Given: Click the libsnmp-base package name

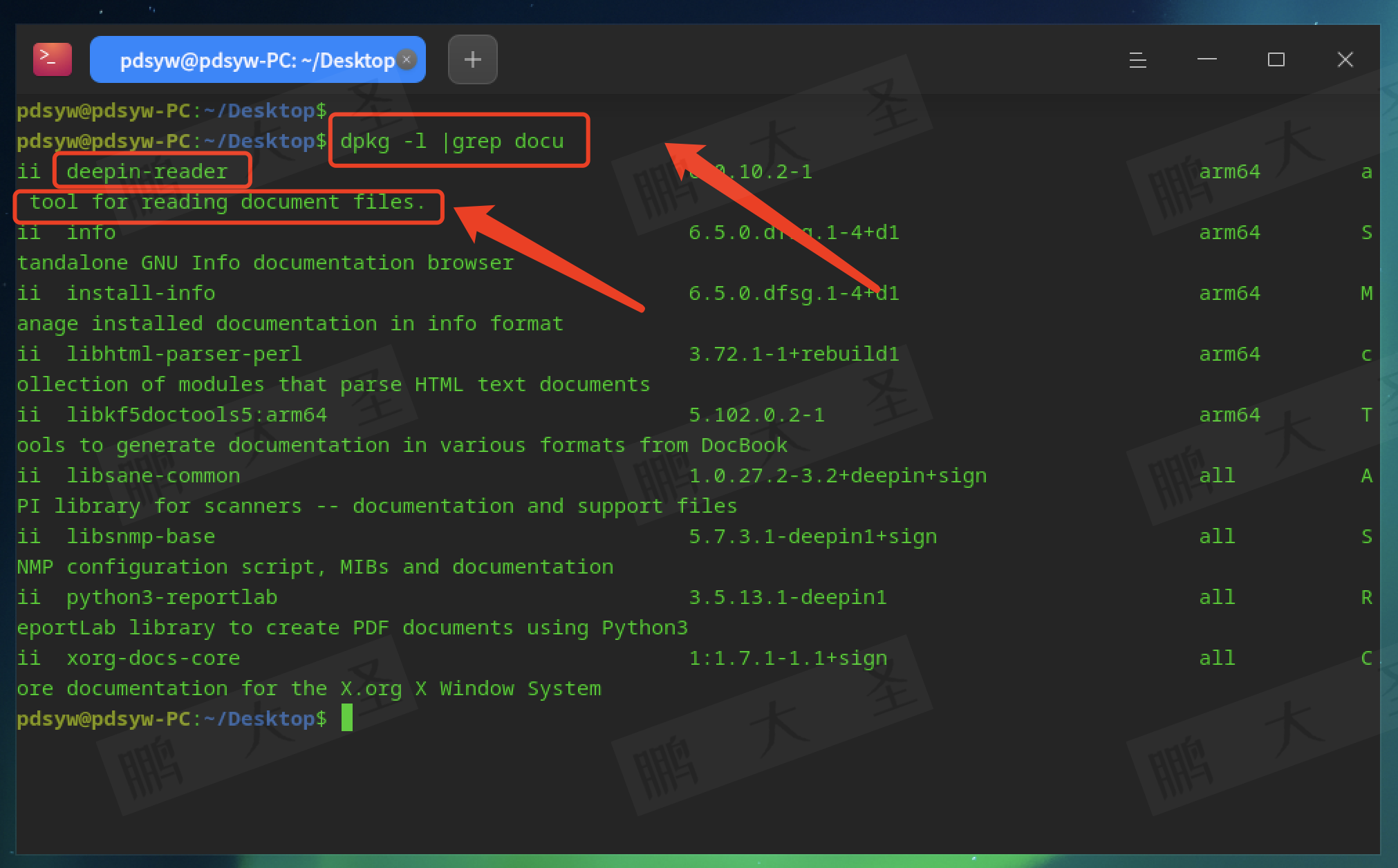Looking at the screenshot, I should (140, 536).
